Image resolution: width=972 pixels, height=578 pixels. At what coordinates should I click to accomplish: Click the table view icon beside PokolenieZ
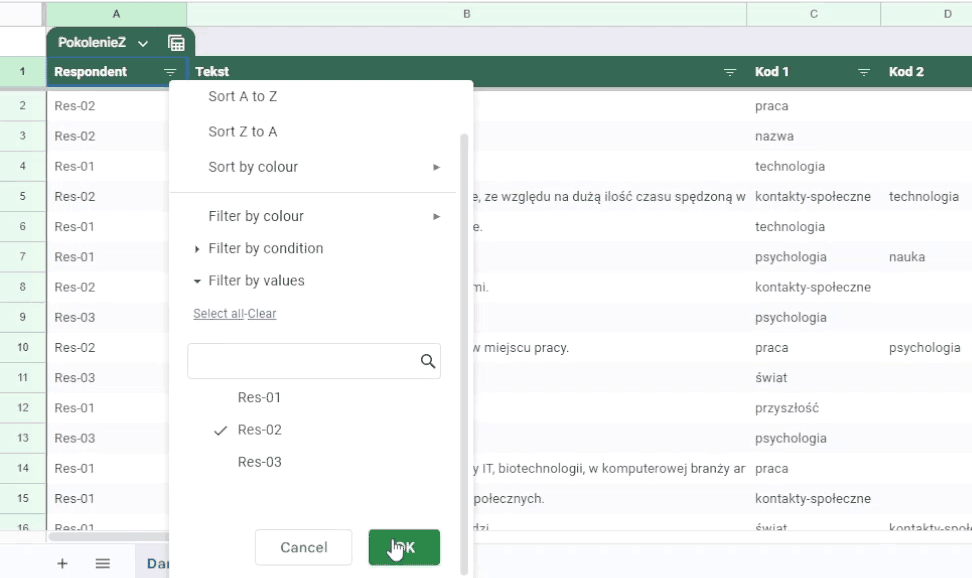point(176,43)
